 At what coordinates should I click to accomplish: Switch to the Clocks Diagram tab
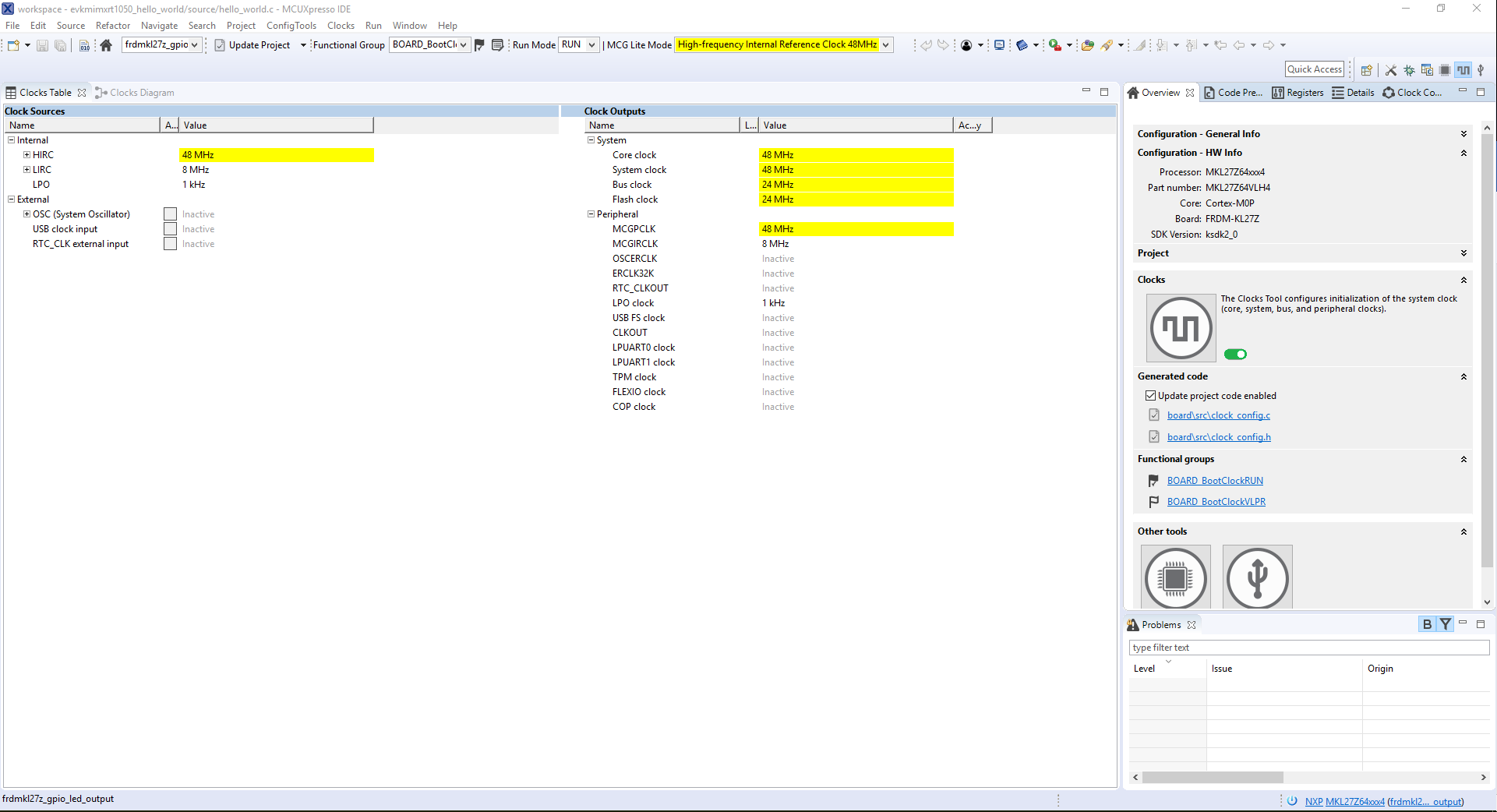(141, 93)
